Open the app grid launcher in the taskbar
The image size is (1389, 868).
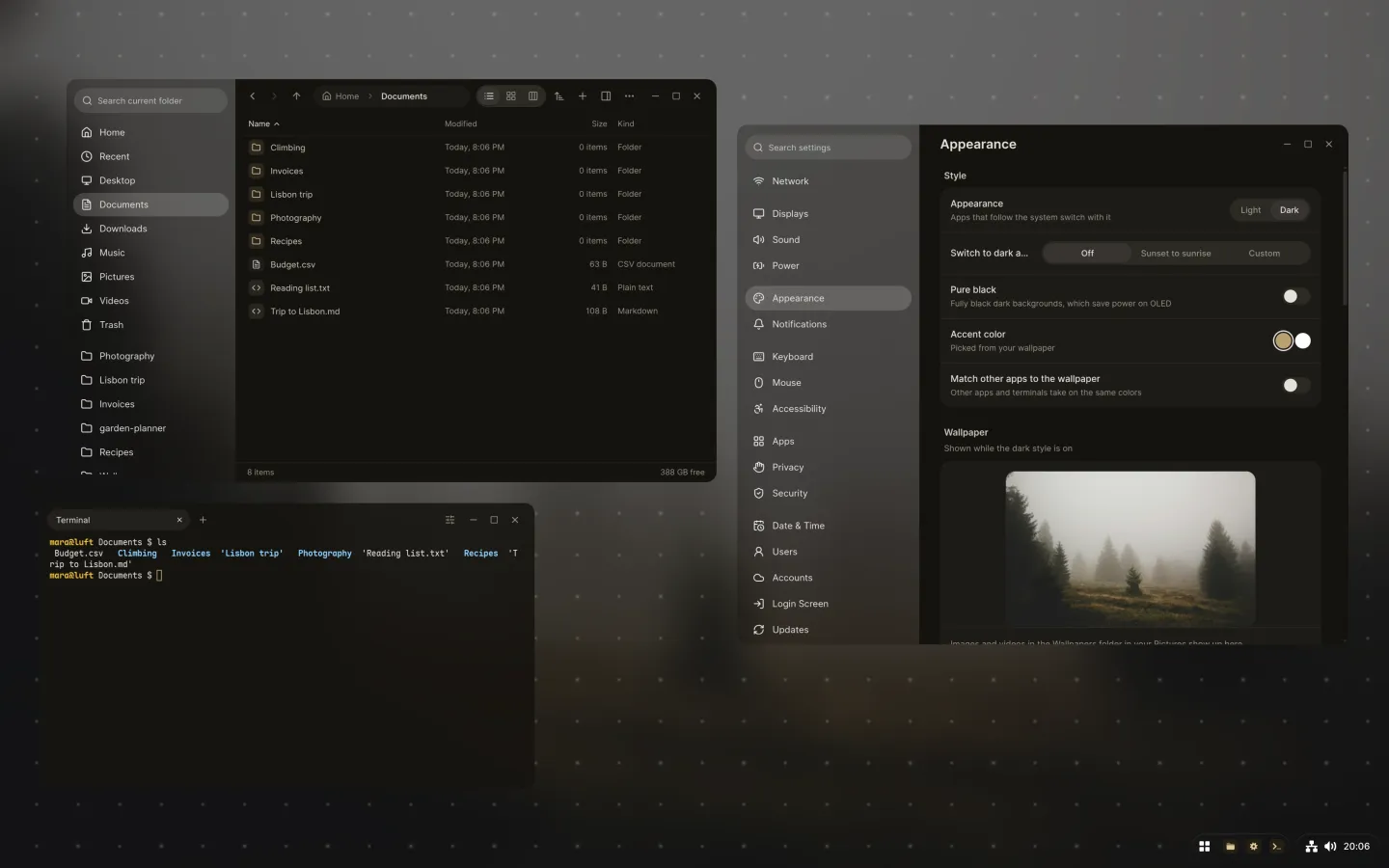[1205, 847]
